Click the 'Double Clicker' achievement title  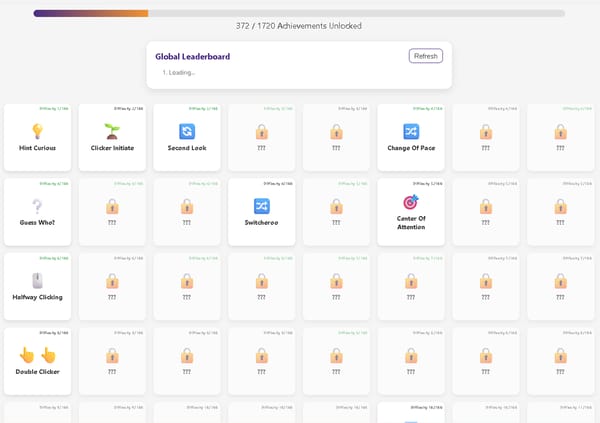pos(38,372)
